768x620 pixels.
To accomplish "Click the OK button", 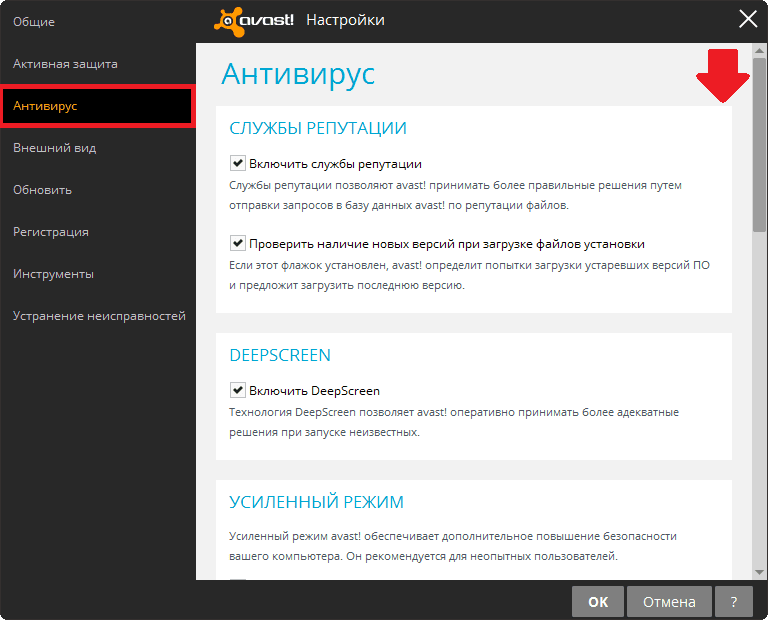I will pos(598,601).
